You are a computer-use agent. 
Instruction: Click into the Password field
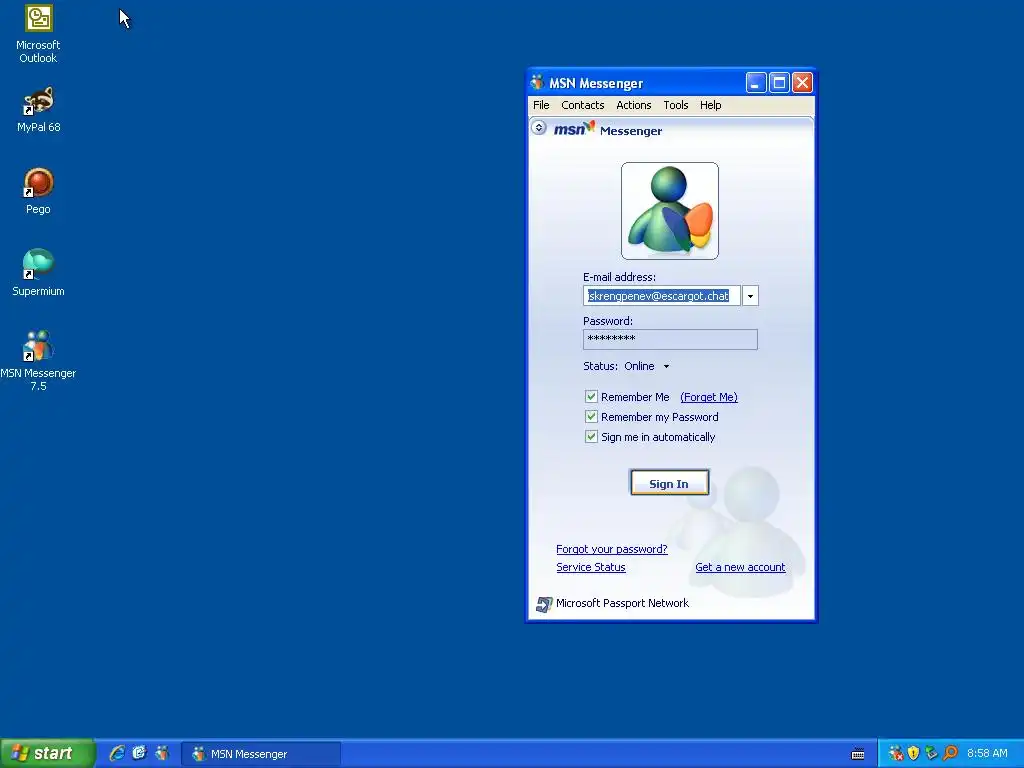[x=670, y=339]
